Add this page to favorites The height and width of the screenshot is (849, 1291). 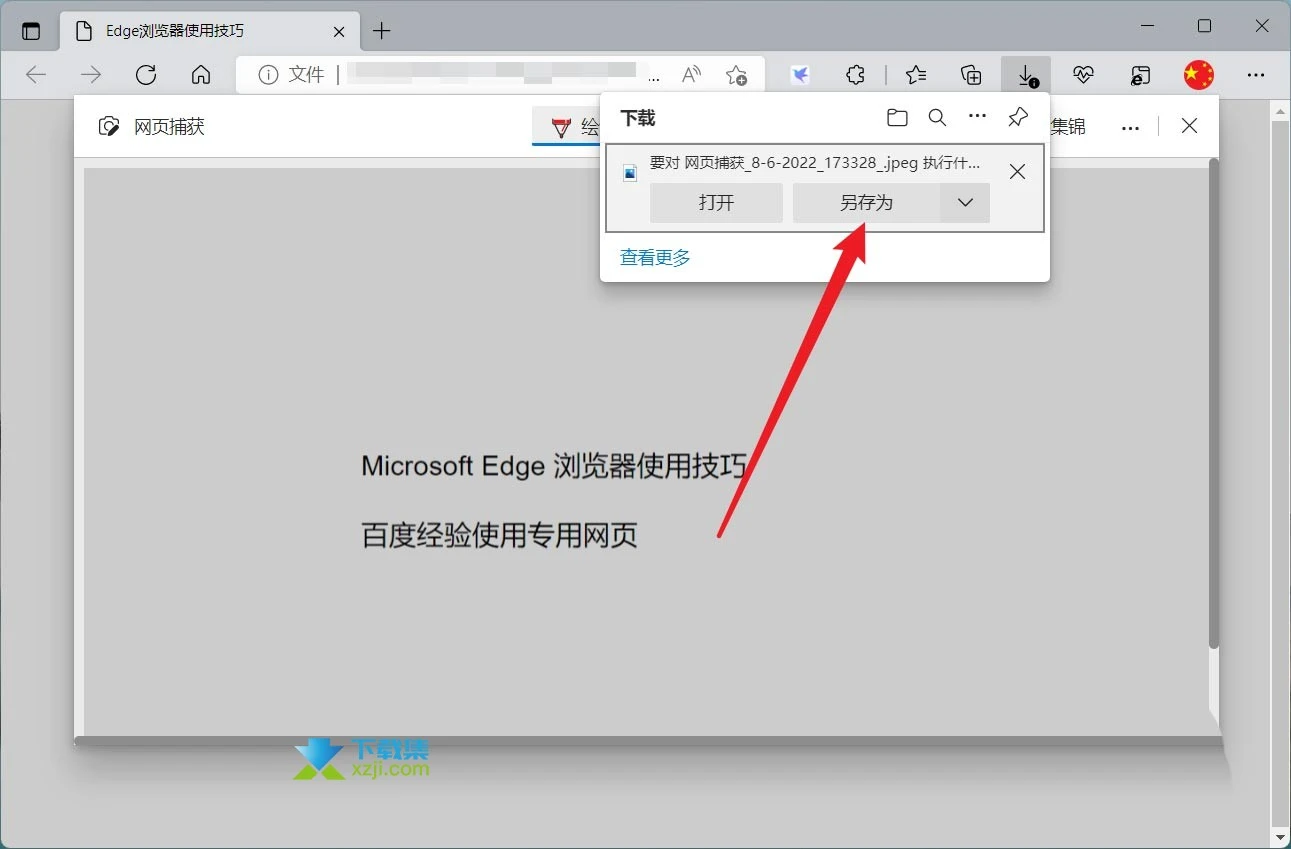[x=737, y=74]
